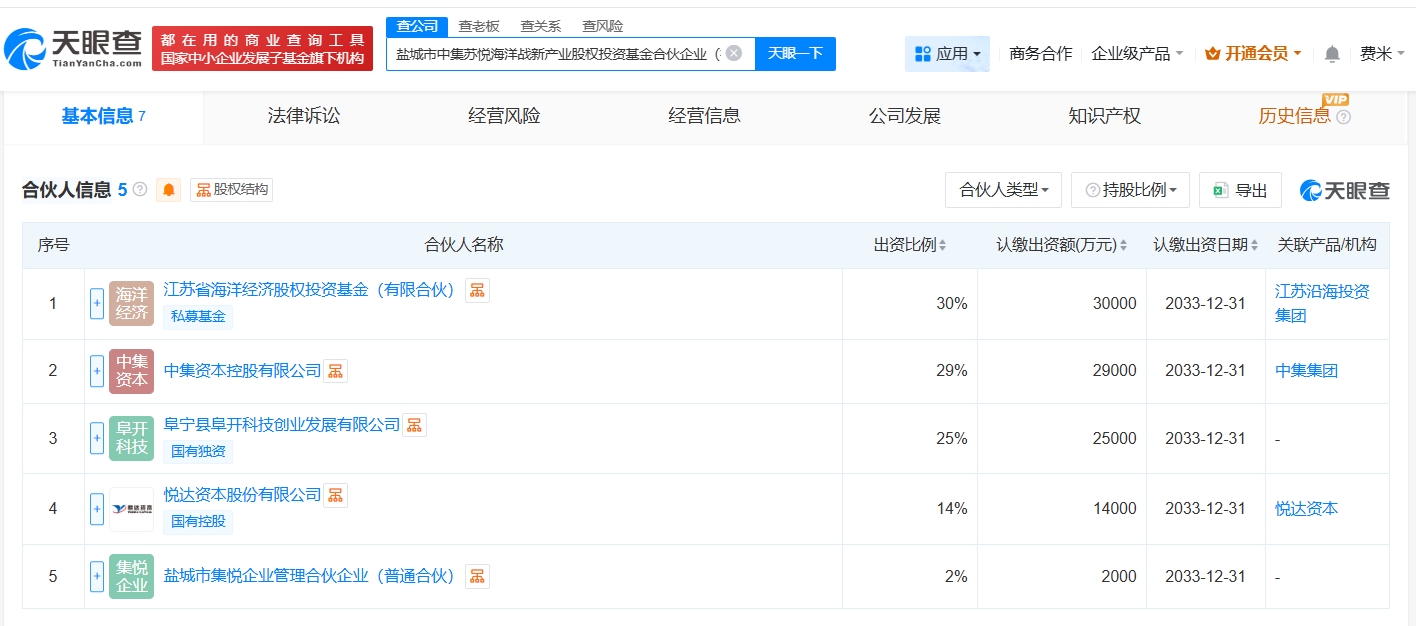The image size is (1416, 626).
Task: Click the 悦达资本 company logo thumbnail
Action: (x=131, y=508)
